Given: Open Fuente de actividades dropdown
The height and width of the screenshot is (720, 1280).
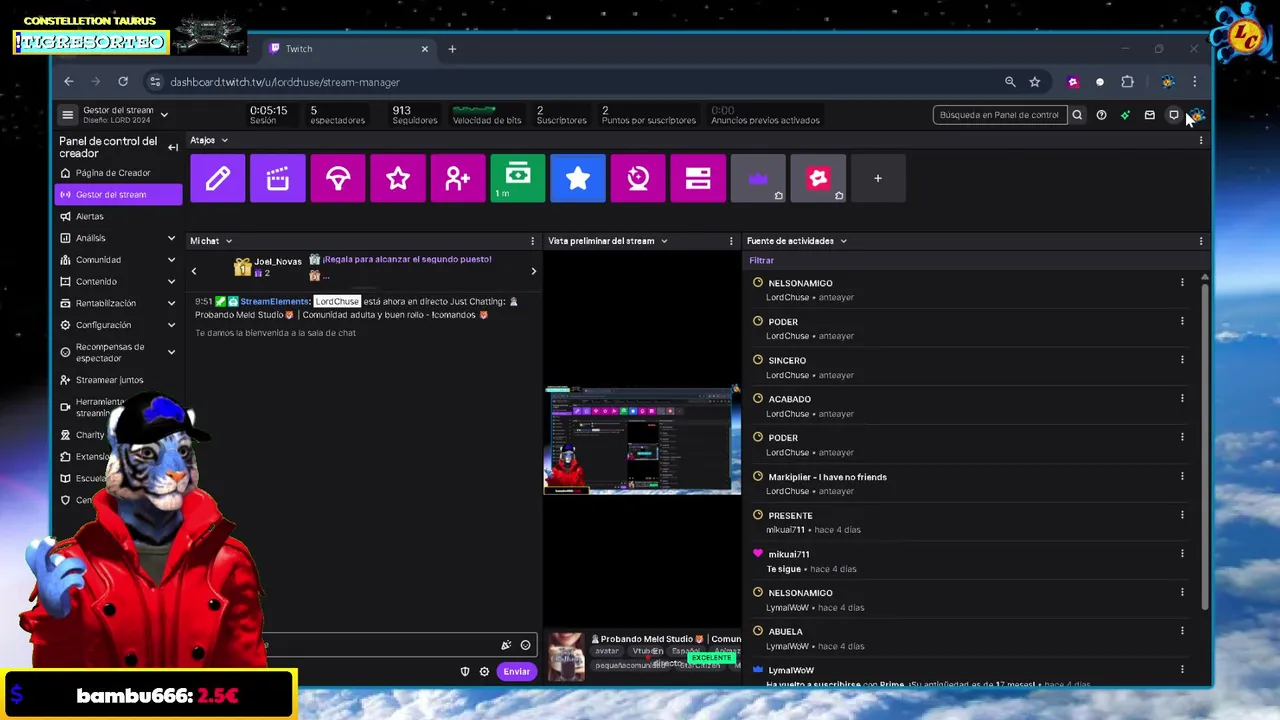Looking at the screenshot, I should pyautogui.click(x=797, y=241).
